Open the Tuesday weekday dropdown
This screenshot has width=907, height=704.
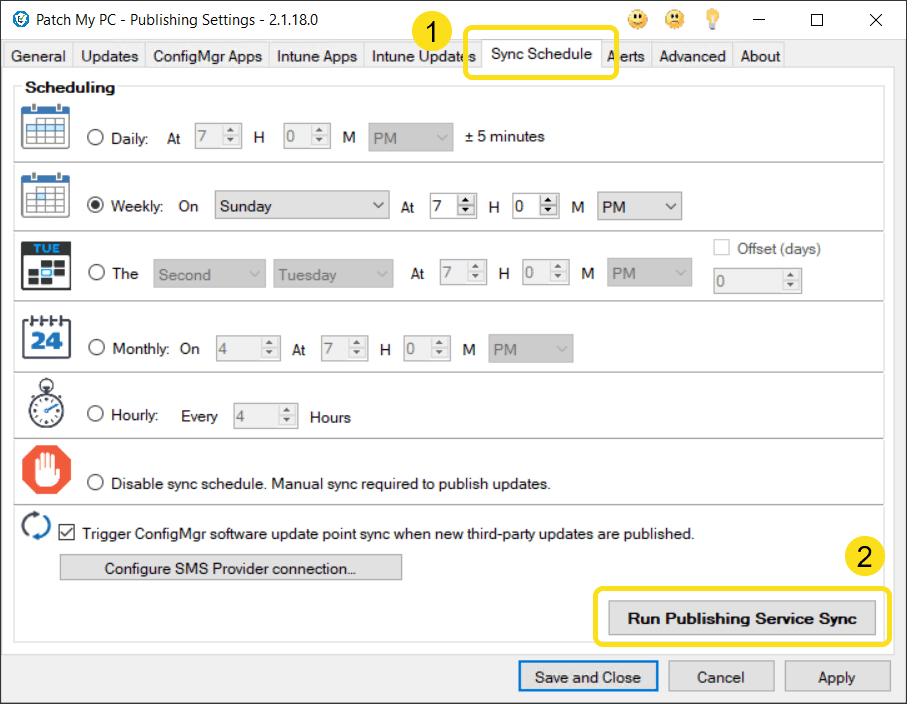[333, 274]
